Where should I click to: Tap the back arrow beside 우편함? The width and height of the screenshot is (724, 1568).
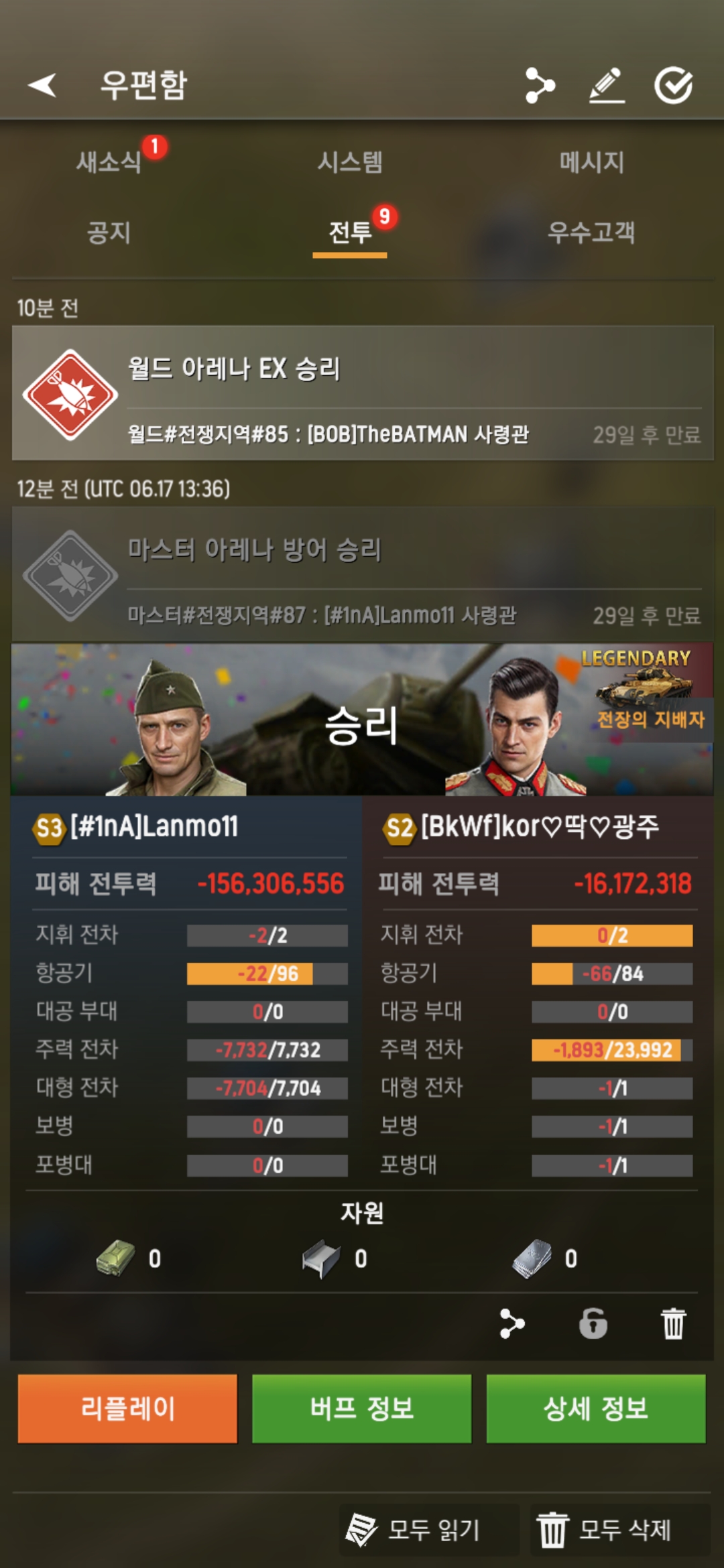(42, 85)
